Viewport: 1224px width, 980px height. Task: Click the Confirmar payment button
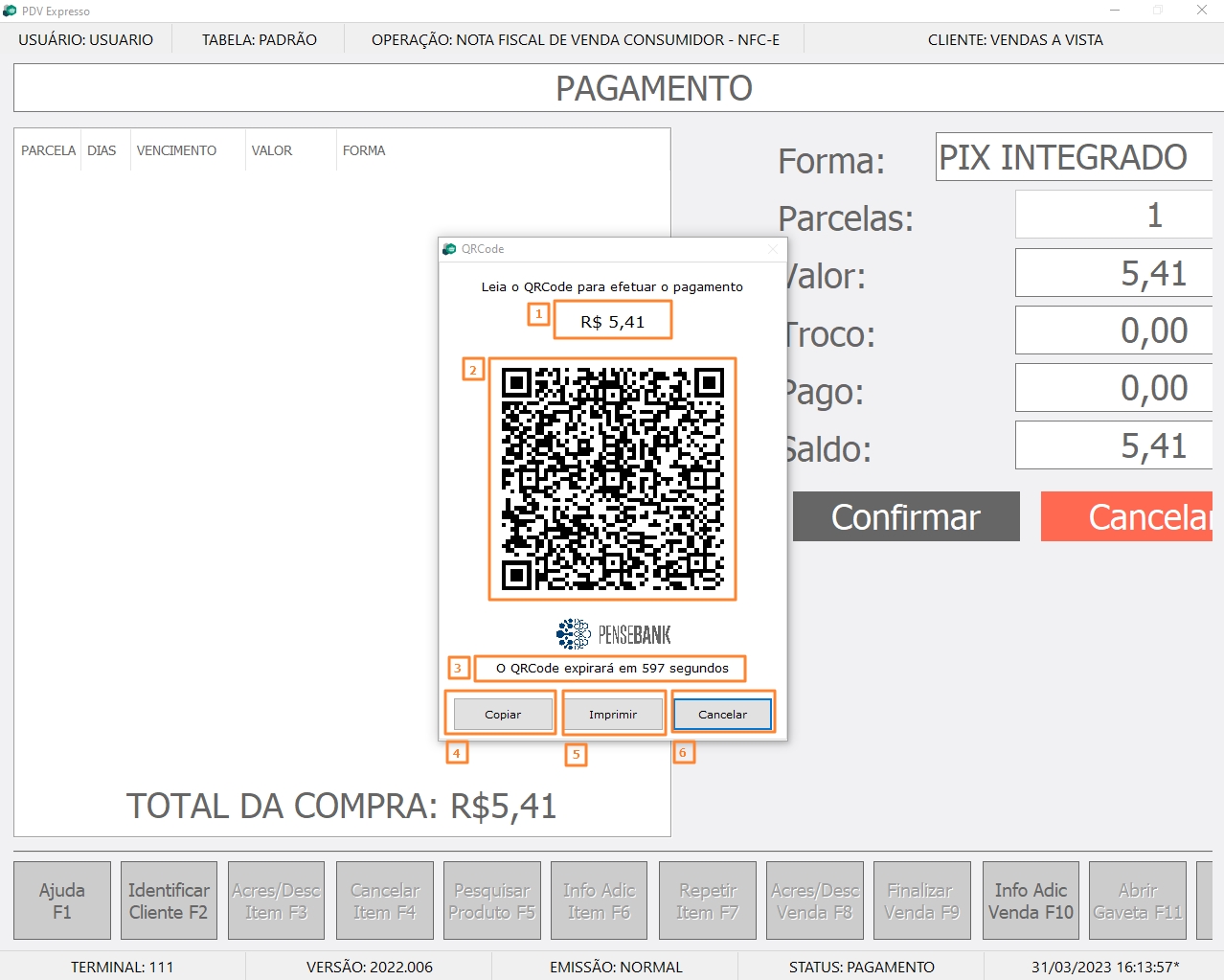(x=906, y=516)
